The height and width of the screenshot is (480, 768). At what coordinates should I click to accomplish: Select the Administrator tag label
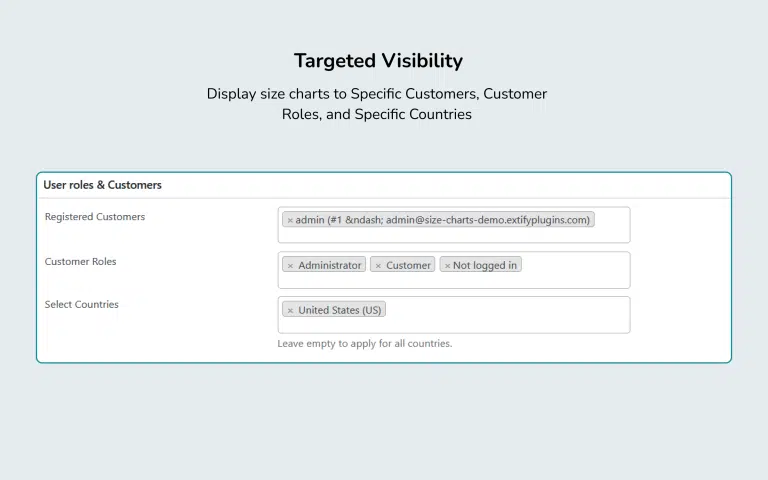[x=330, y=265]
